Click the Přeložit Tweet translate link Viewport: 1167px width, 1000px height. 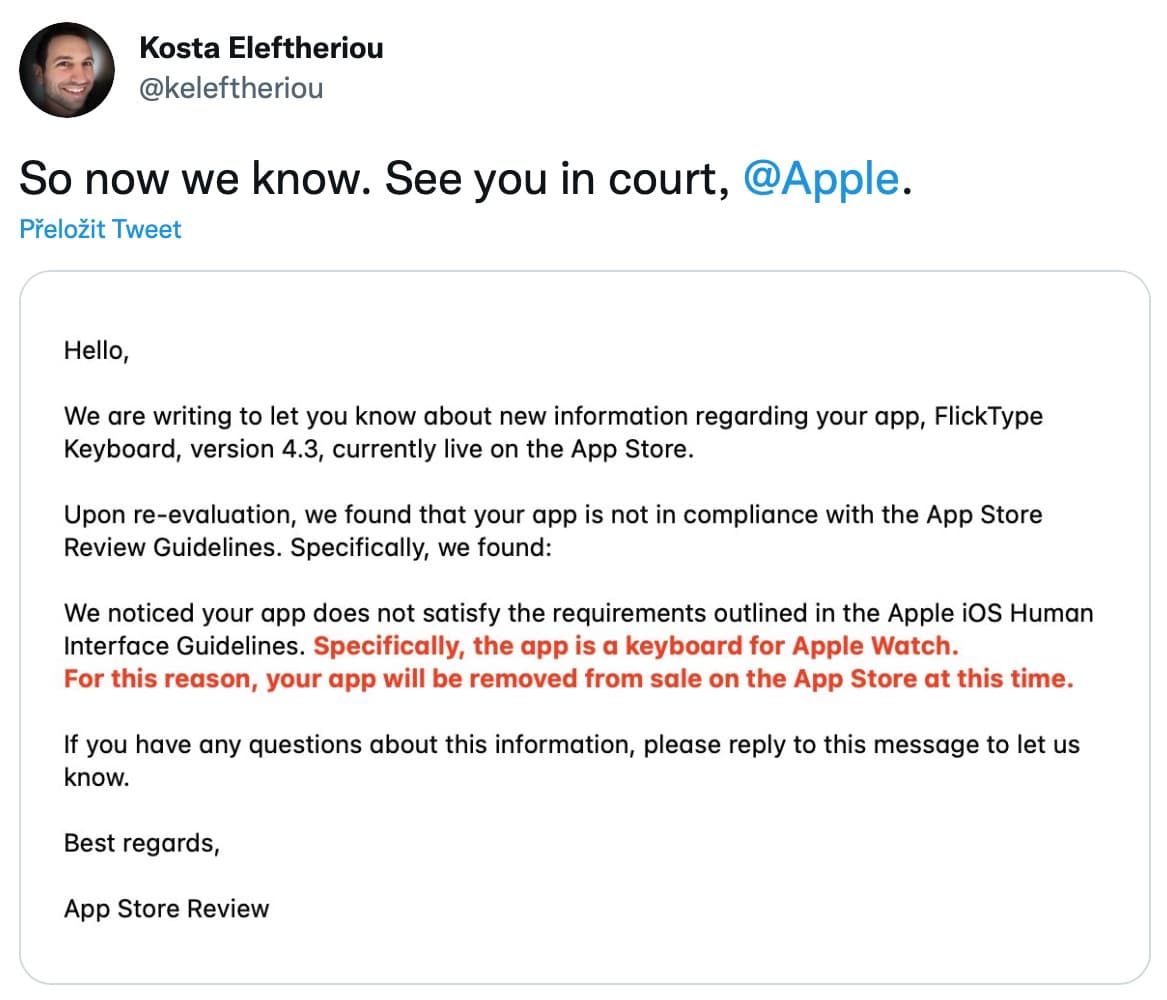click(100, 229)
